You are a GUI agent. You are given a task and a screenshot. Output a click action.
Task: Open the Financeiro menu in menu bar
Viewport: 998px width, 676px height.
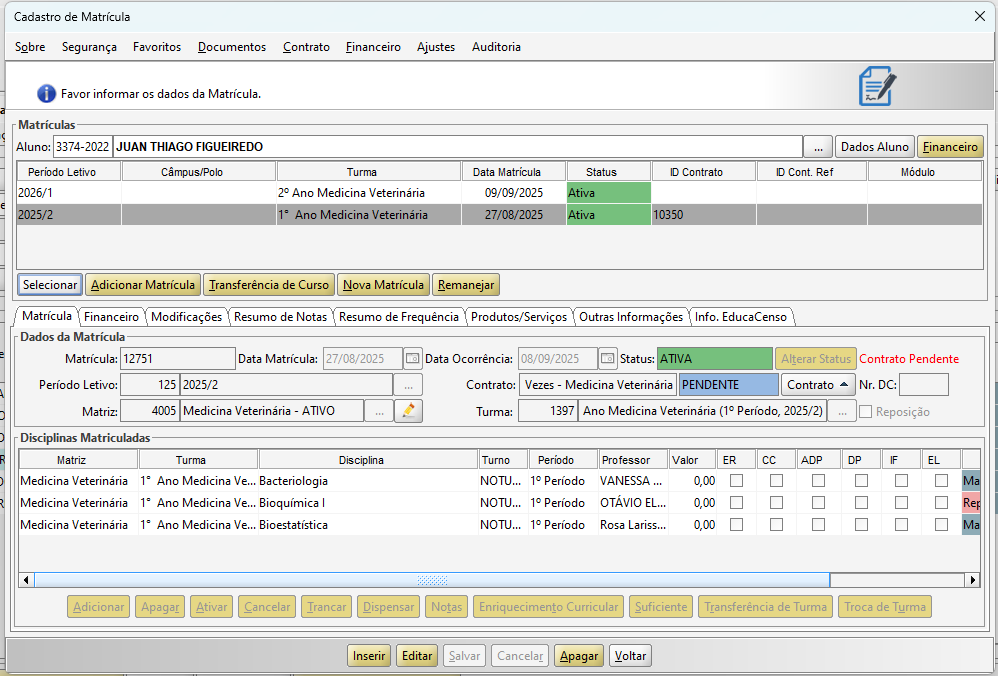tap(373, 46)
